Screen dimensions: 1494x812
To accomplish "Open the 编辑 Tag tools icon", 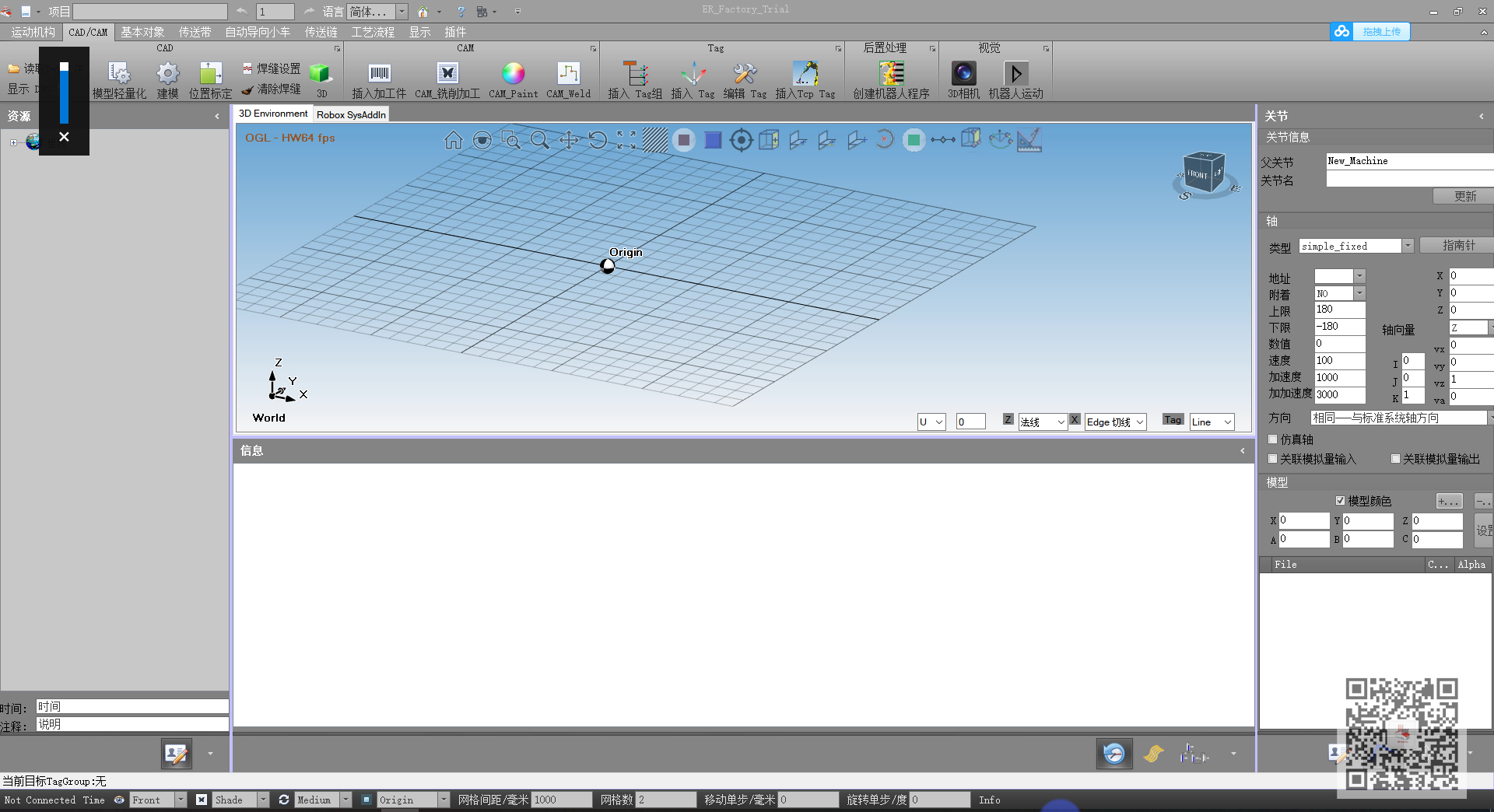I will pyautogui.click(x=745, y=74).
